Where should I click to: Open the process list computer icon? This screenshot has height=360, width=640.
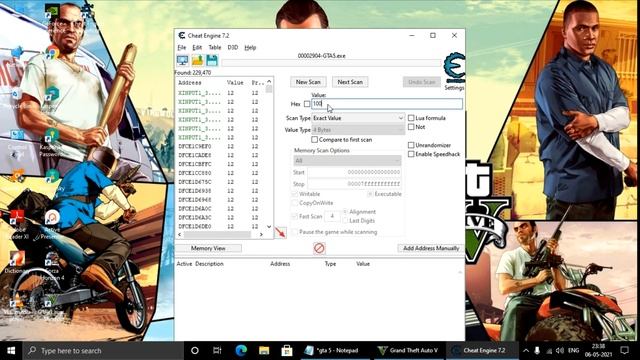point(182,60)
